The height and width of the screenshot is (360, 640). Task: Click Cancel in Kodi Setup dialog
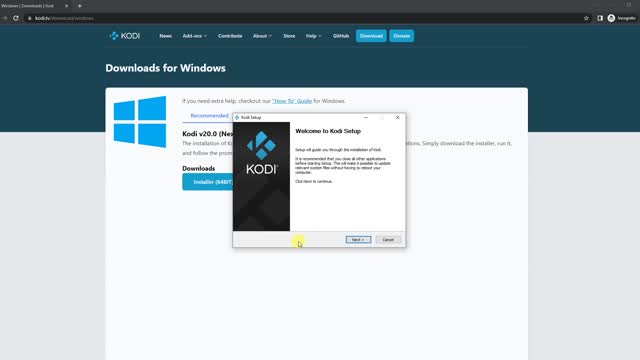click(x=388, y=240)
